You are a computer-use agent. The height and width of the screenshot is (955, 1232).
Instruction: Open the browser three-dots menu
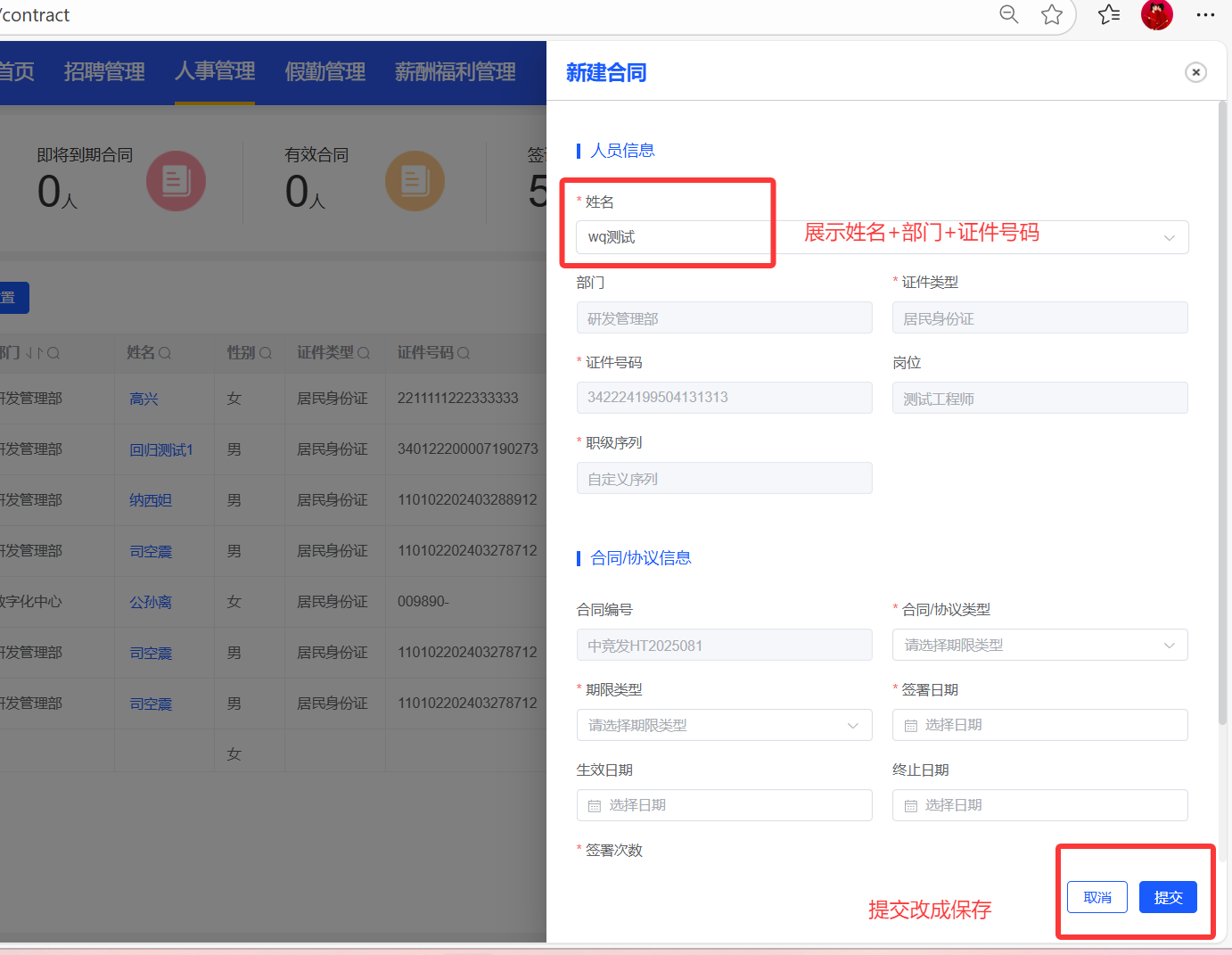(1205, 14)
